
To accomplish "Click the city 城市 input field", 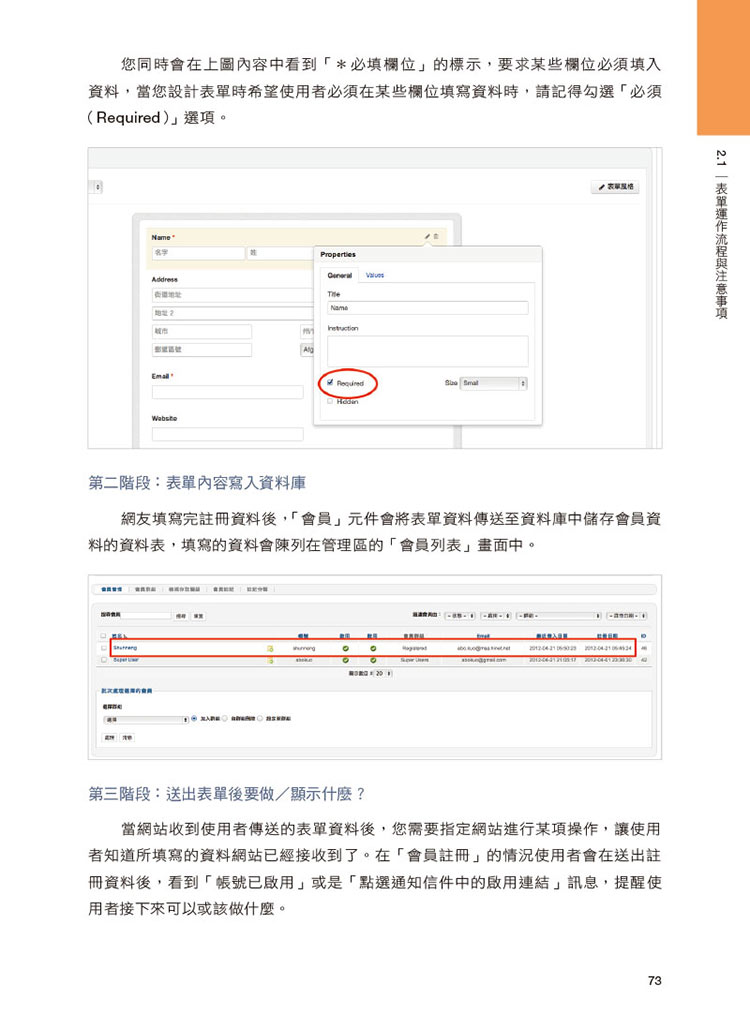I will coord(202,331).
